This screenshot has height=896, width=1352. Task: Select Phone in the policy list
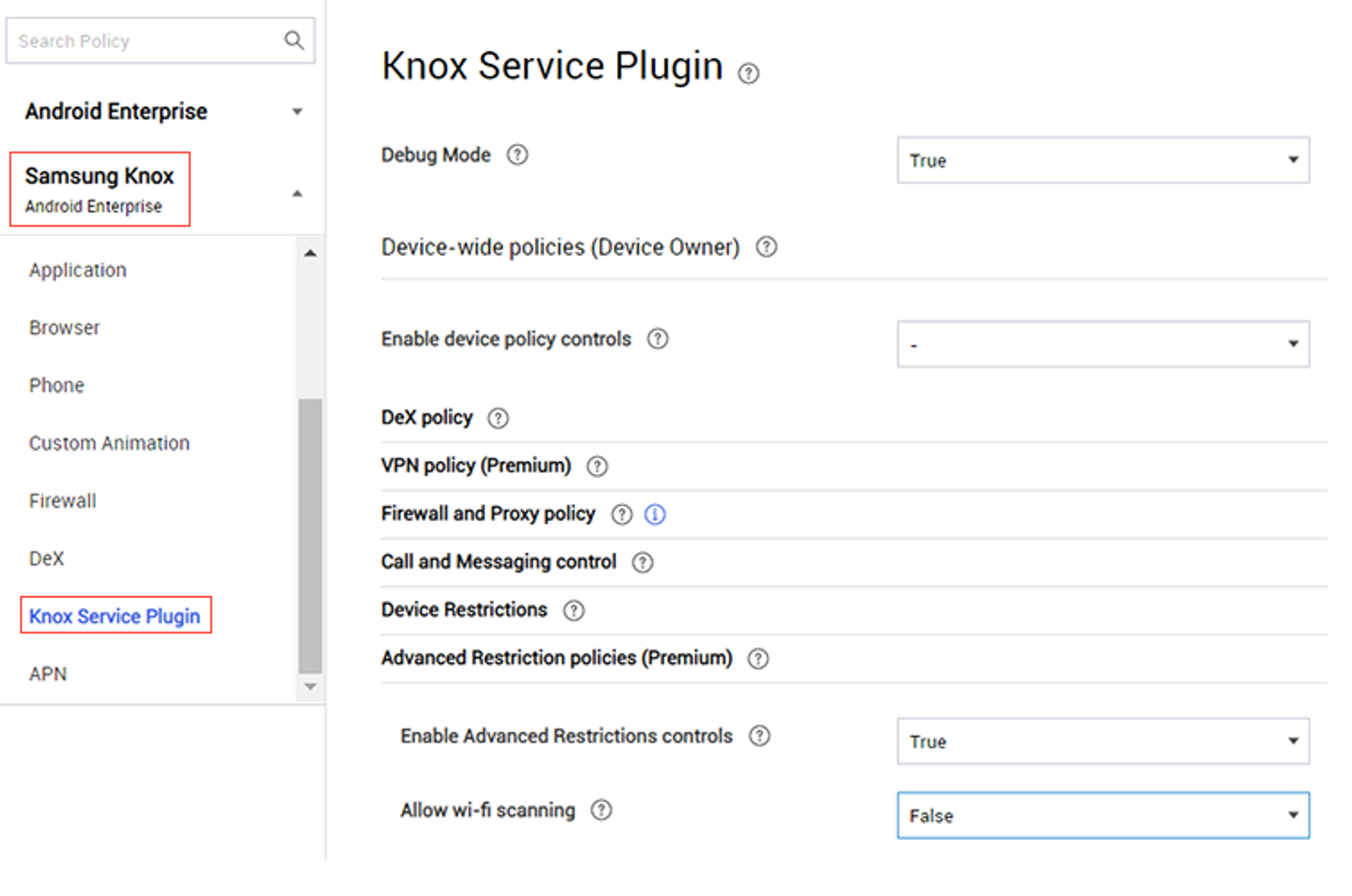57,385
